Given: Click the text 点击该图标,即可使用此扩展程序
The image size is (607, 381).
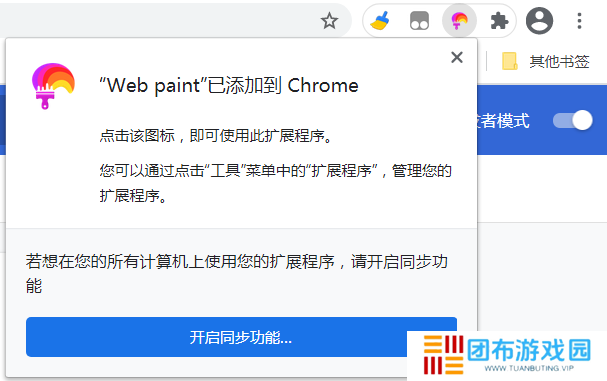Looking at the screenshot, I should point(216,136).
